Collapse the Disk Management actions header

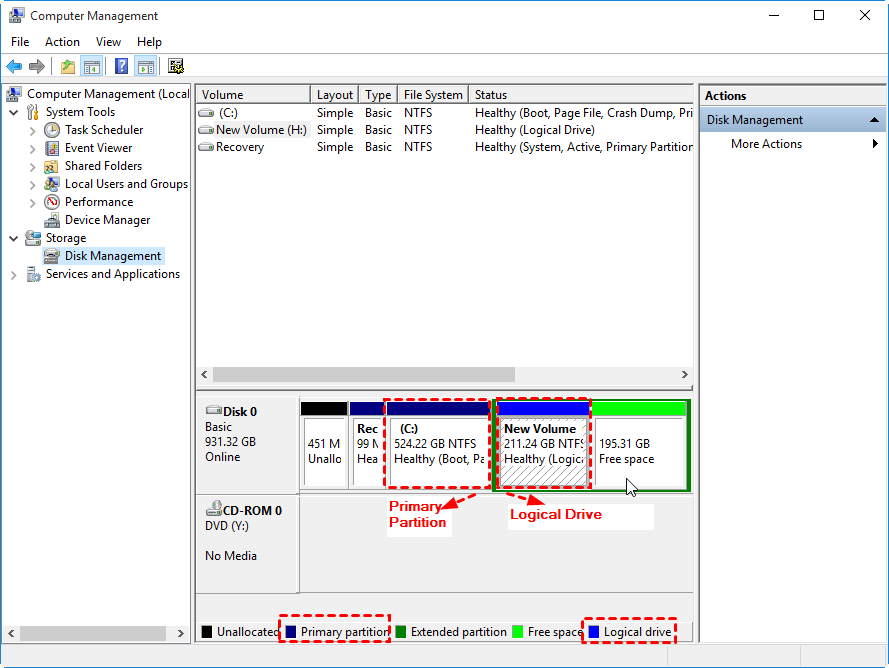point(874,119)
